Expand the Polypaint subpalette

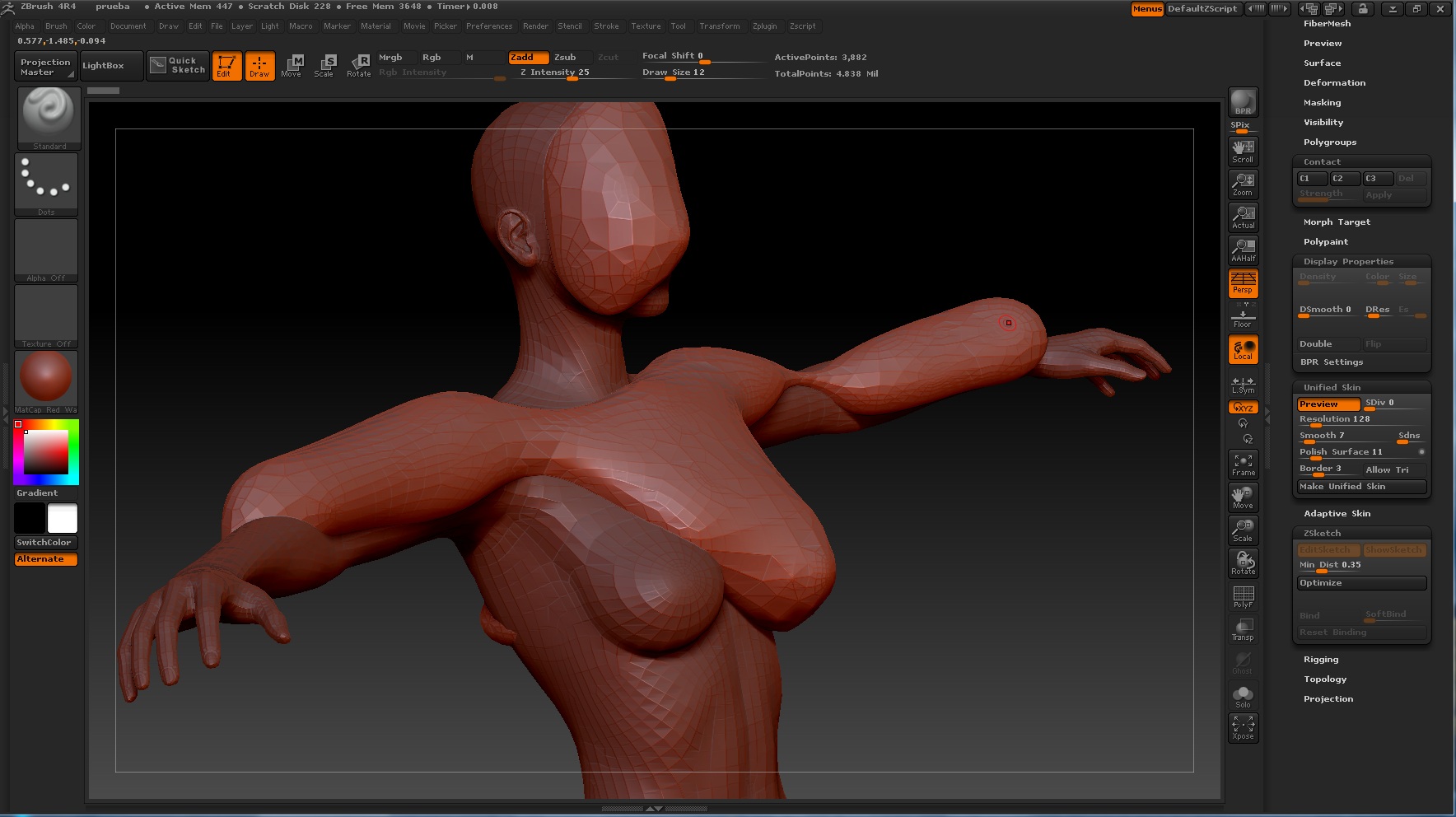(1325, 242)
